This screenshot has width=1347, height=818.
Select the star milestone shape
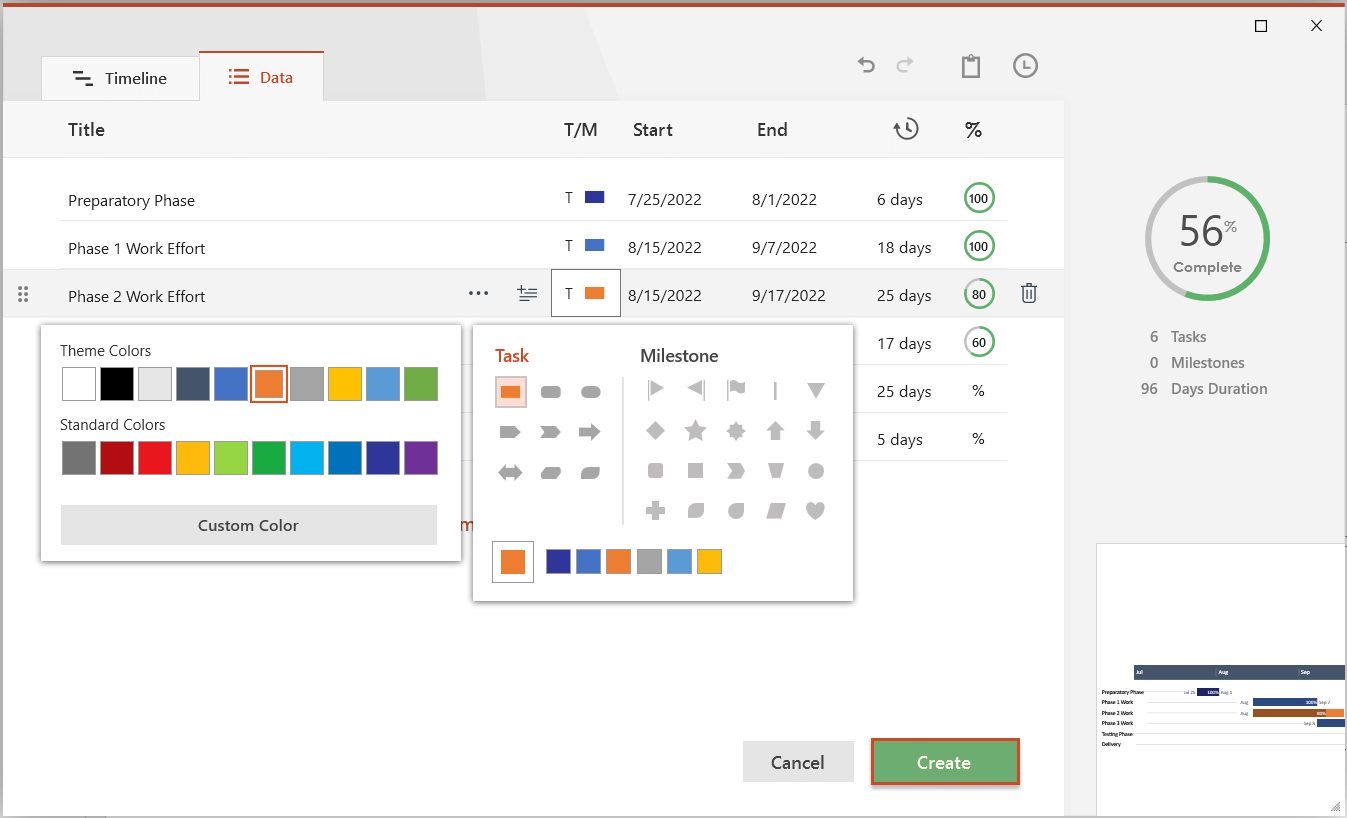tap(695, 431)
